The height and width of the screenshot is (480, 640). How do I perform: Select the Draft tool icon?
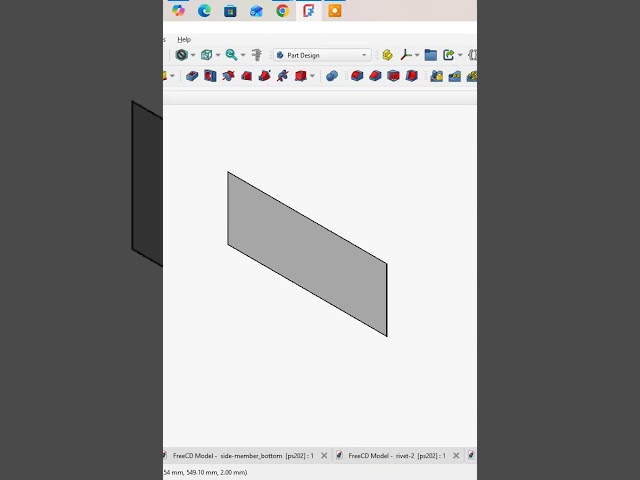tap(393, 76)
